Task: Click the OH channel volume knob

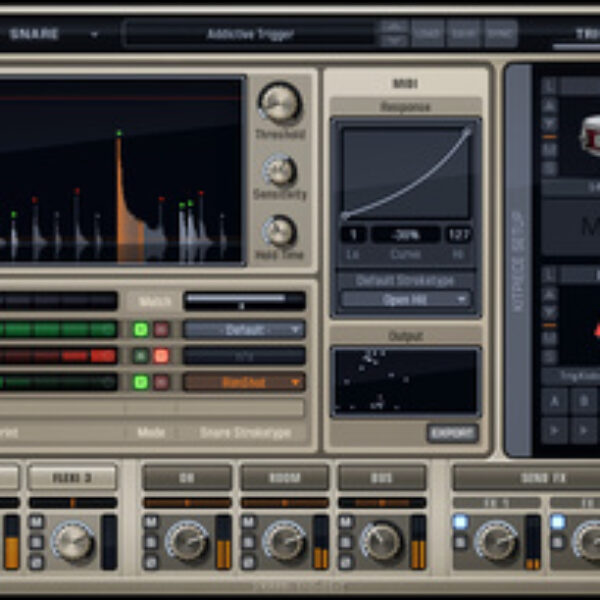Action: [187, 541]
